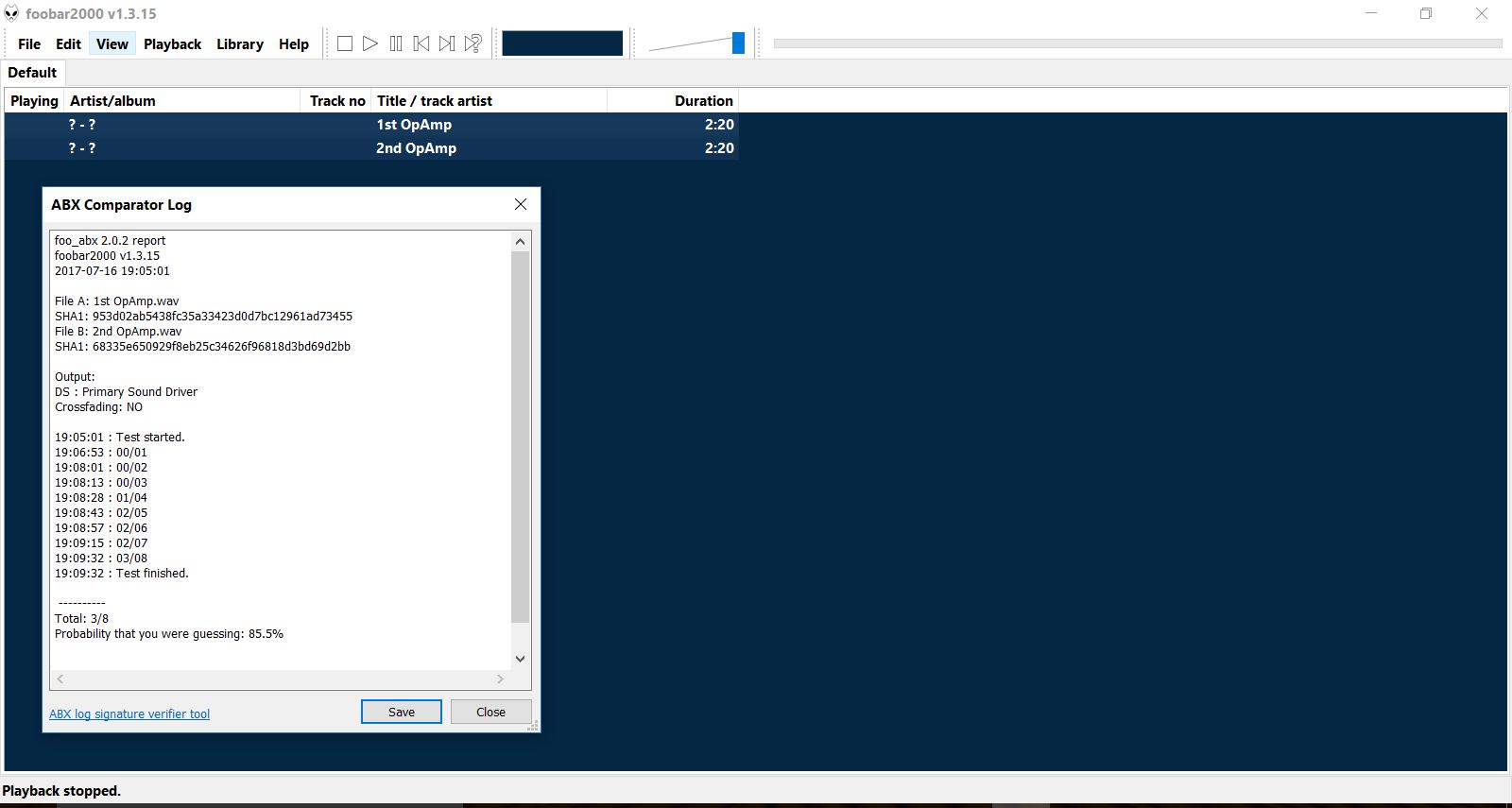The image size is (1512, 808).
Task: Select the 2nd OpAmp track row
Action: click(371, 148)
